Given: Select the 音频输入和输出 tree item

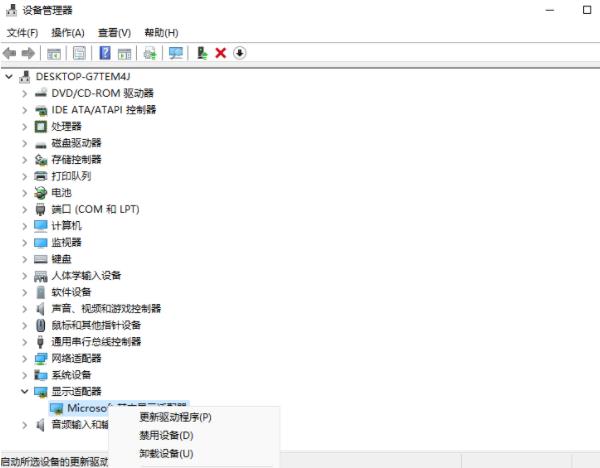Looking at the screenshot, I should point(80,424).
